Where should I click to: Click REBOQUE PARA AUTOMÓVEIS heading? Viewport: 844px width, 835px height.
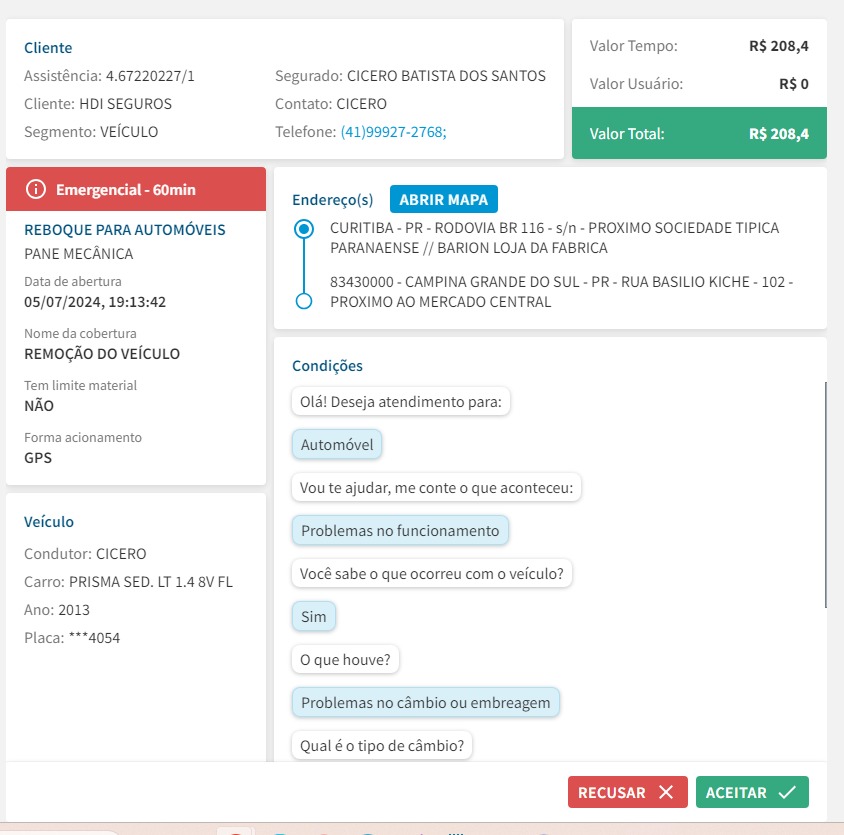125,230
